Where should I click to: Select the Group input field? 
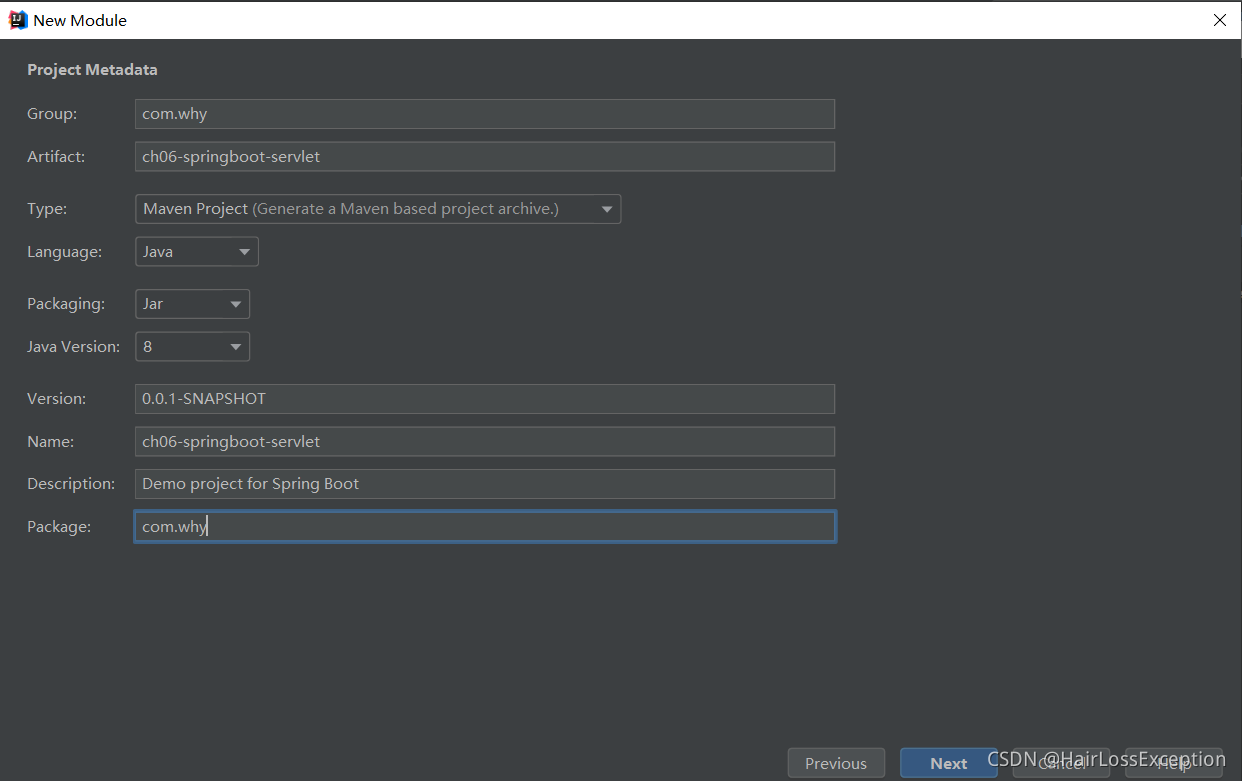coord(484,113)
